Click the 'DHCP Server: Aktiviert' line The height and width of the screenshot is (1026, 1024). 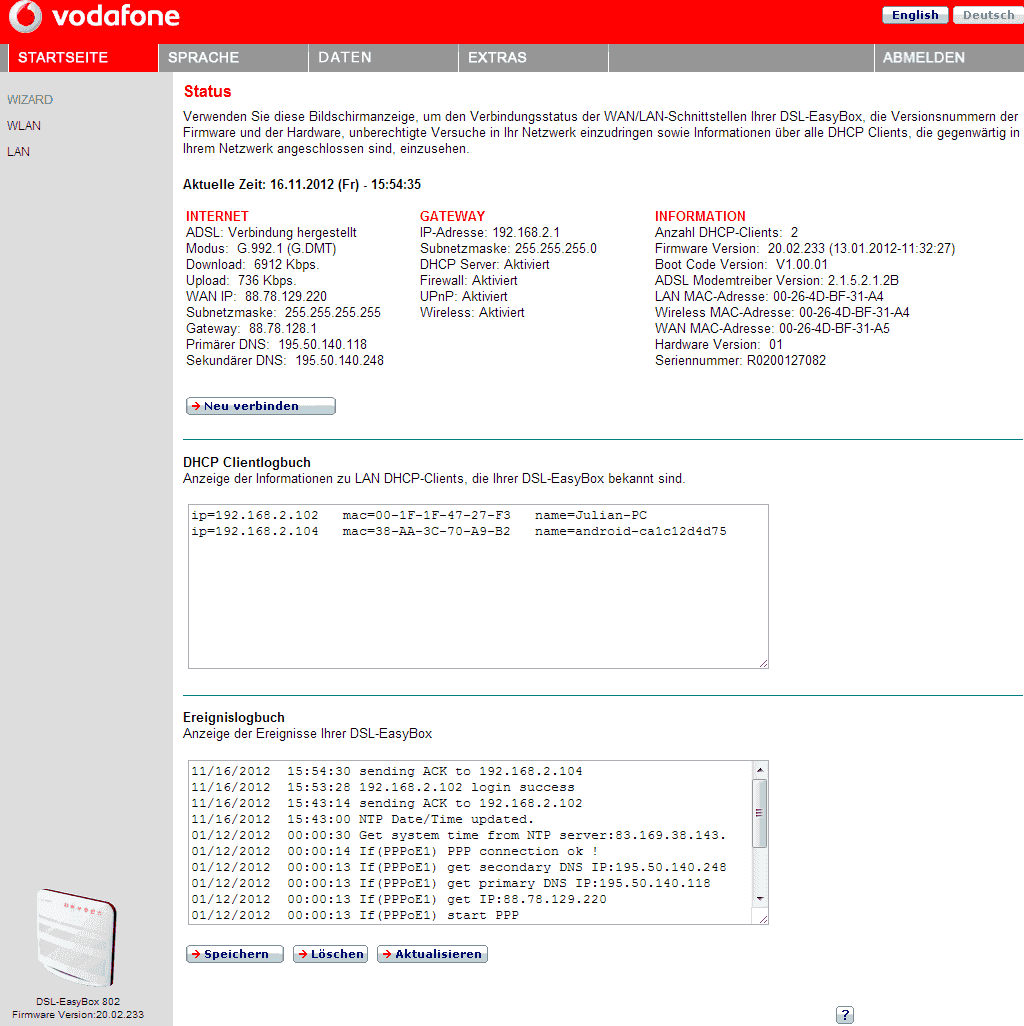484,264
